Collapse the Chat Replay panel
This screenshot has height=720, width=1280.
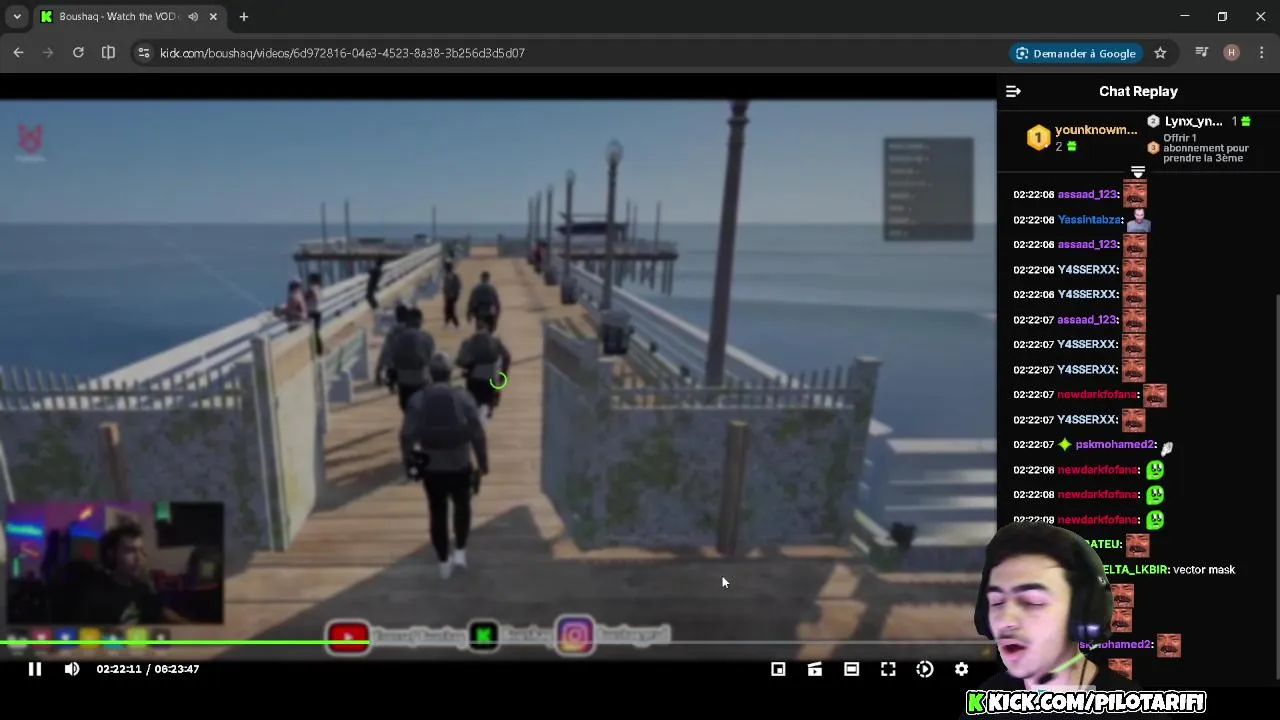1013,91
